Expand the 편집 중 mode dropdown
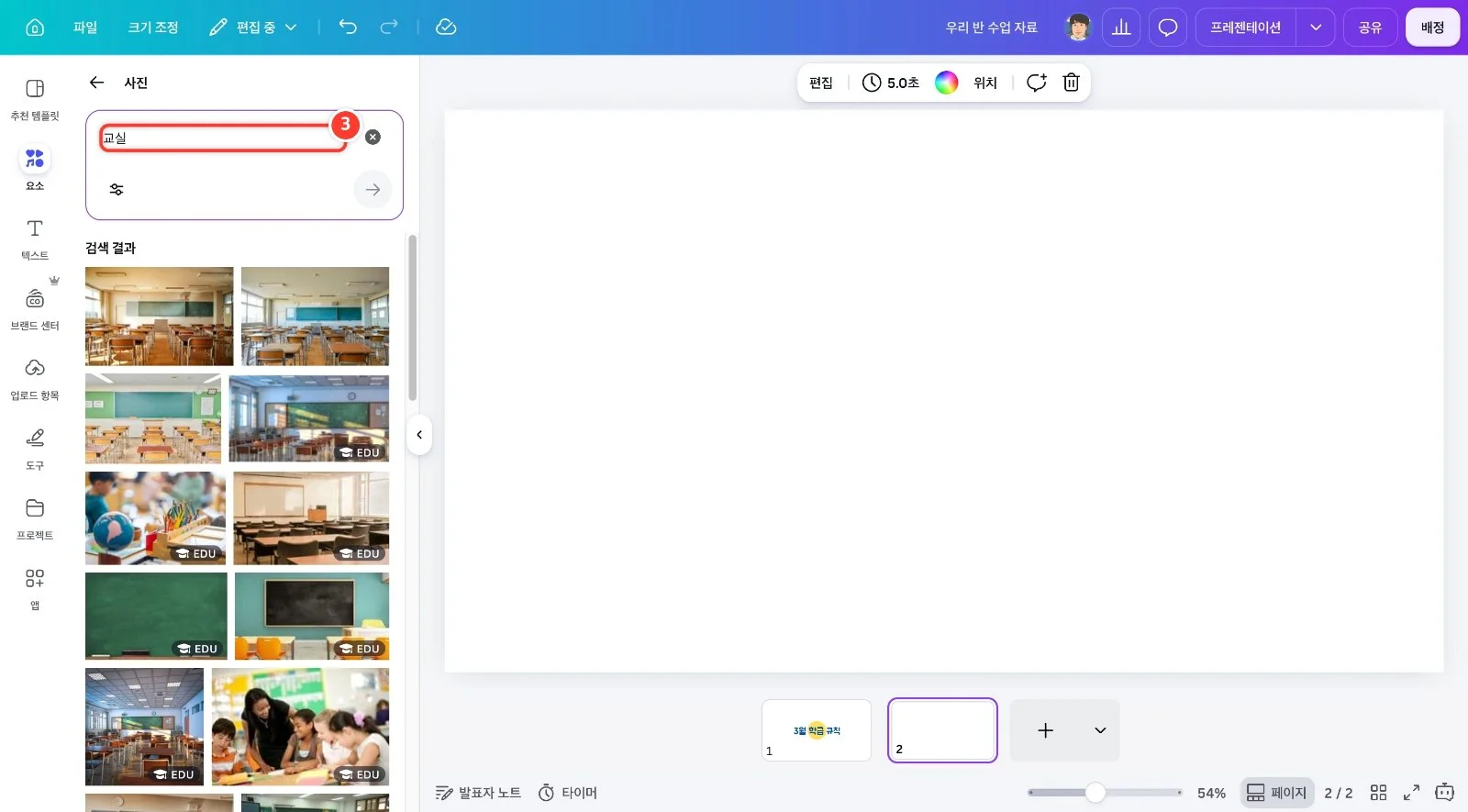 253,28
